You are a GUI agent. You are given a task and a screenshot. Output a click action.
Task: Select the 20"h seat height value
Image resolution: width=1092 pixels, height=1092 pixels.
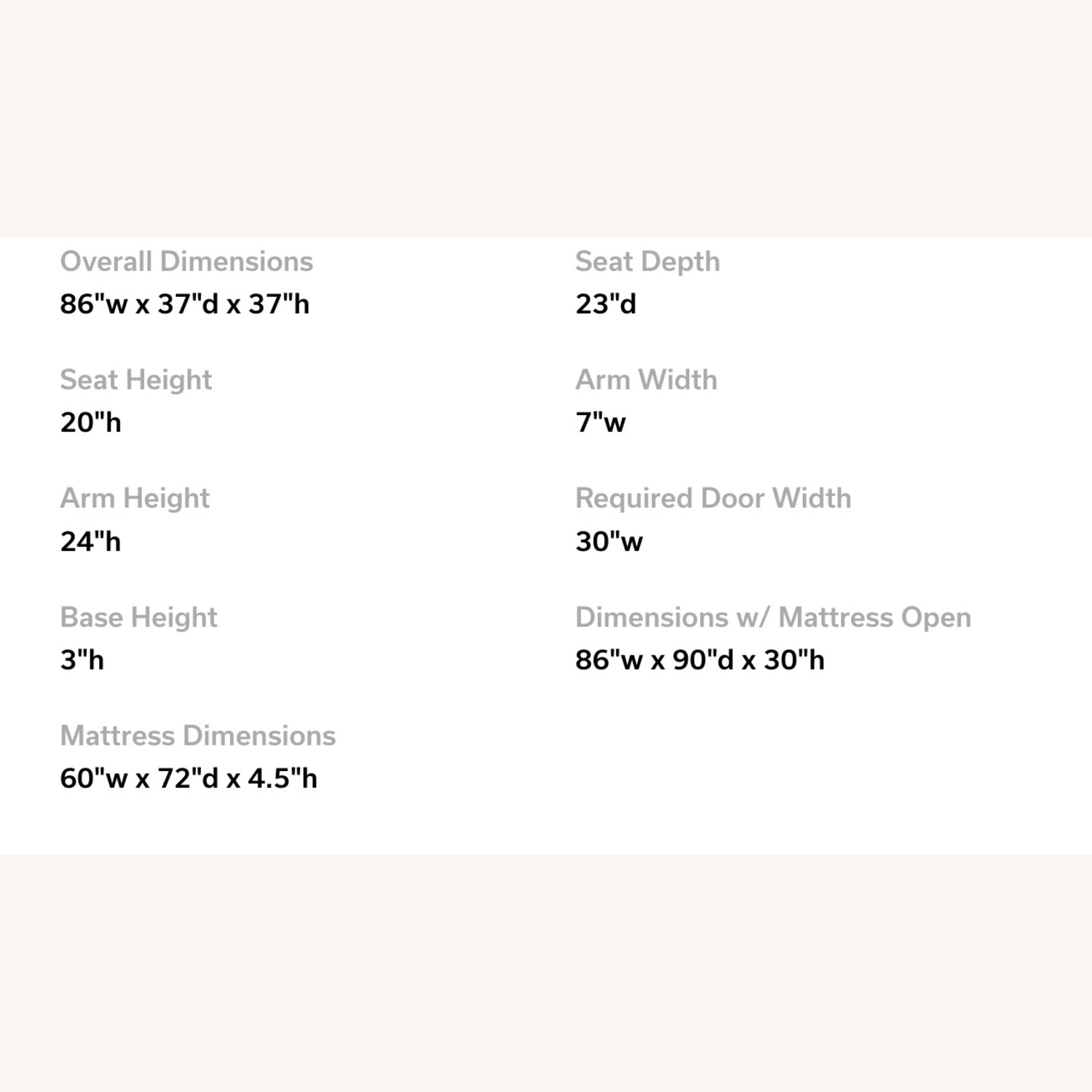(90, 422)
